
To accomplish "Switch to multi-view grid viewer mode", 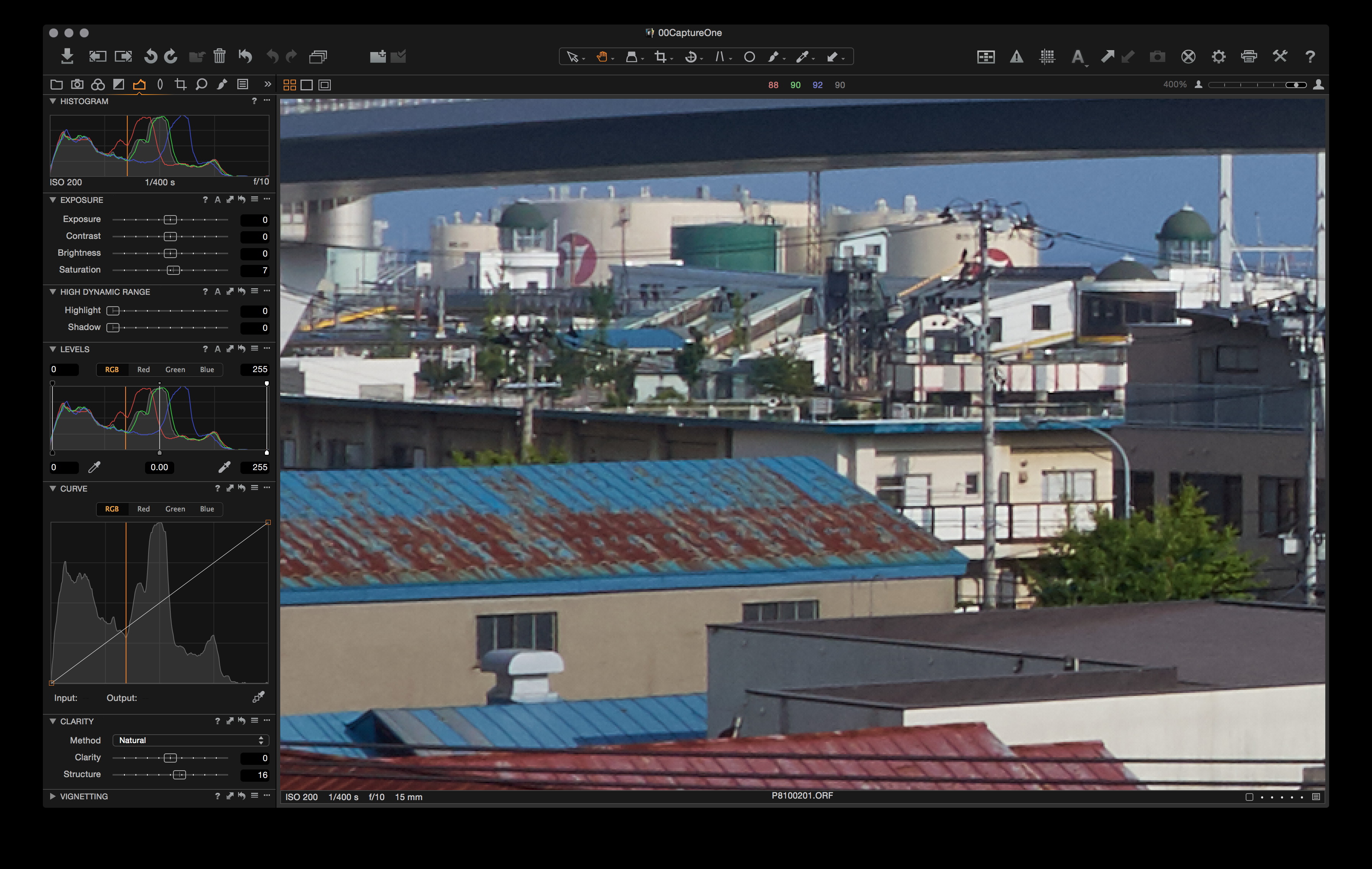I will (x=289, y=85).
